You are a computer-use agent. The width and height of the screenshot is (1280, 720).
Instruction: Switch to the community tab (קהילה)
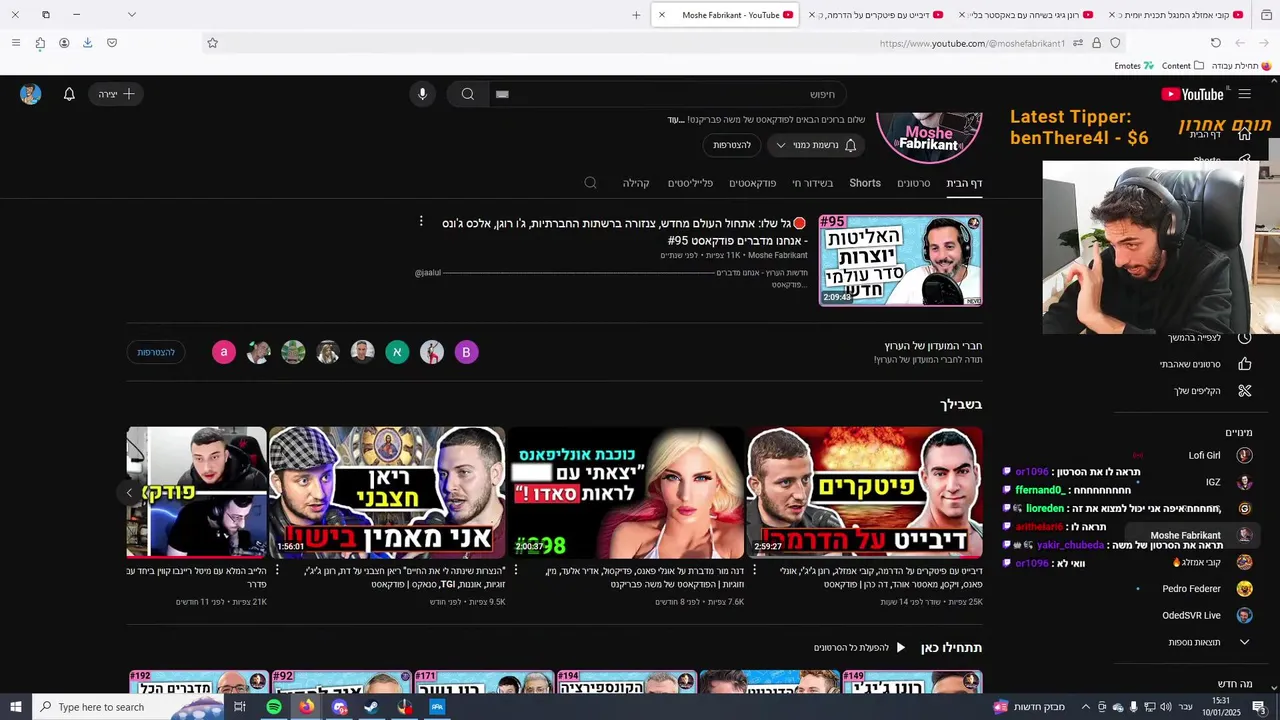pyautogui.click(x=636, y=183)
